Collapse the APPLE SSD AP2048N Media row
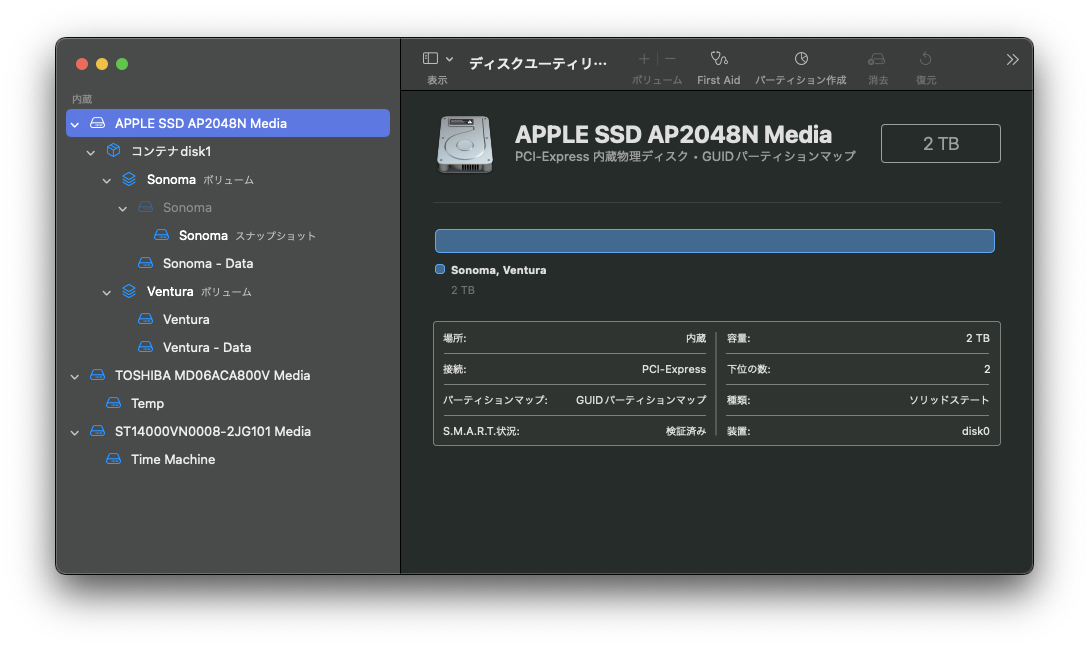Viewport: 1089px width, 648px height. click(x=75, y=124)
